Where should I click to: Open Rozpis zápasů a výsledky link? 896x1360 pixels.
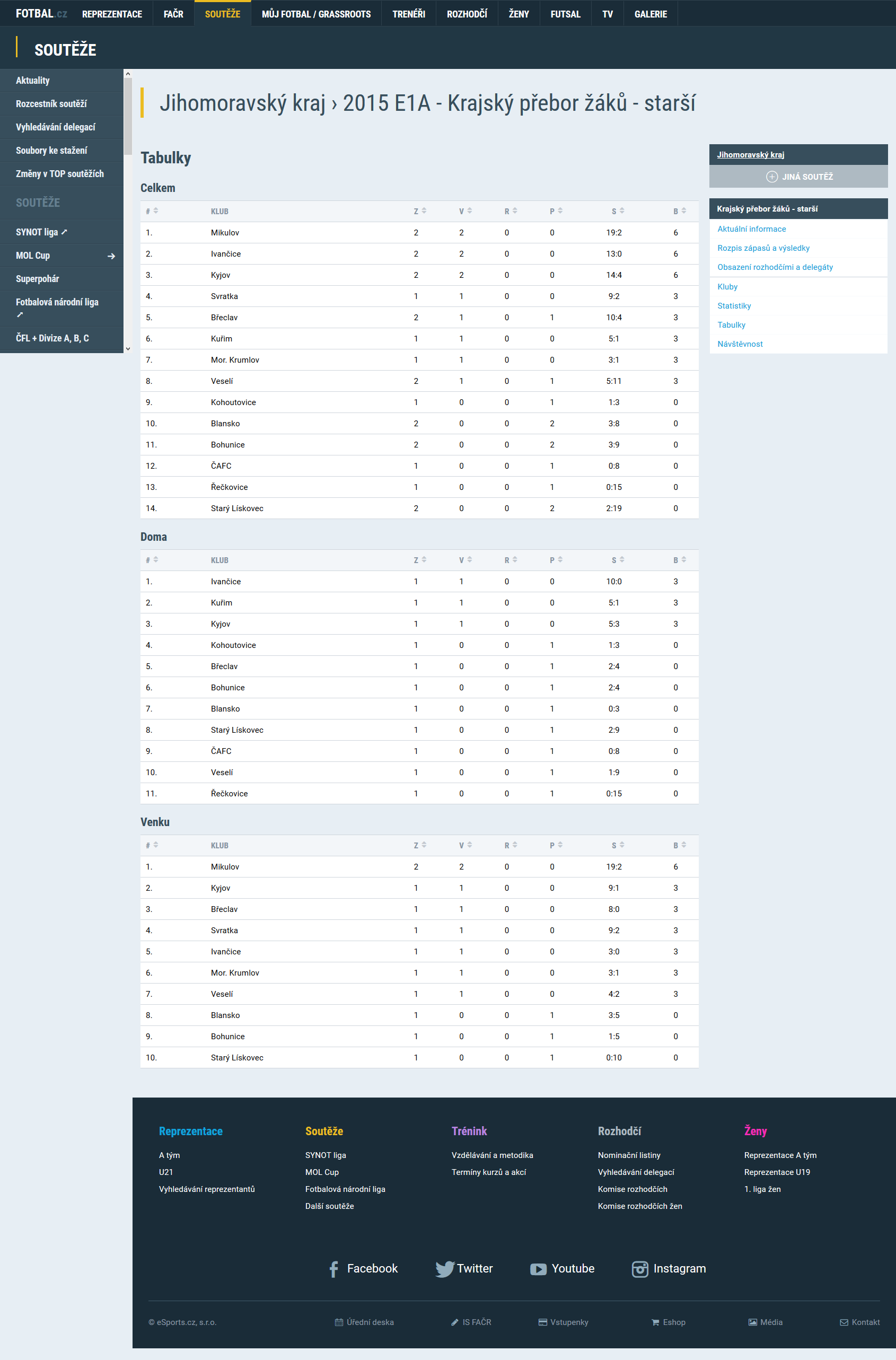click(x=763, y=248)
